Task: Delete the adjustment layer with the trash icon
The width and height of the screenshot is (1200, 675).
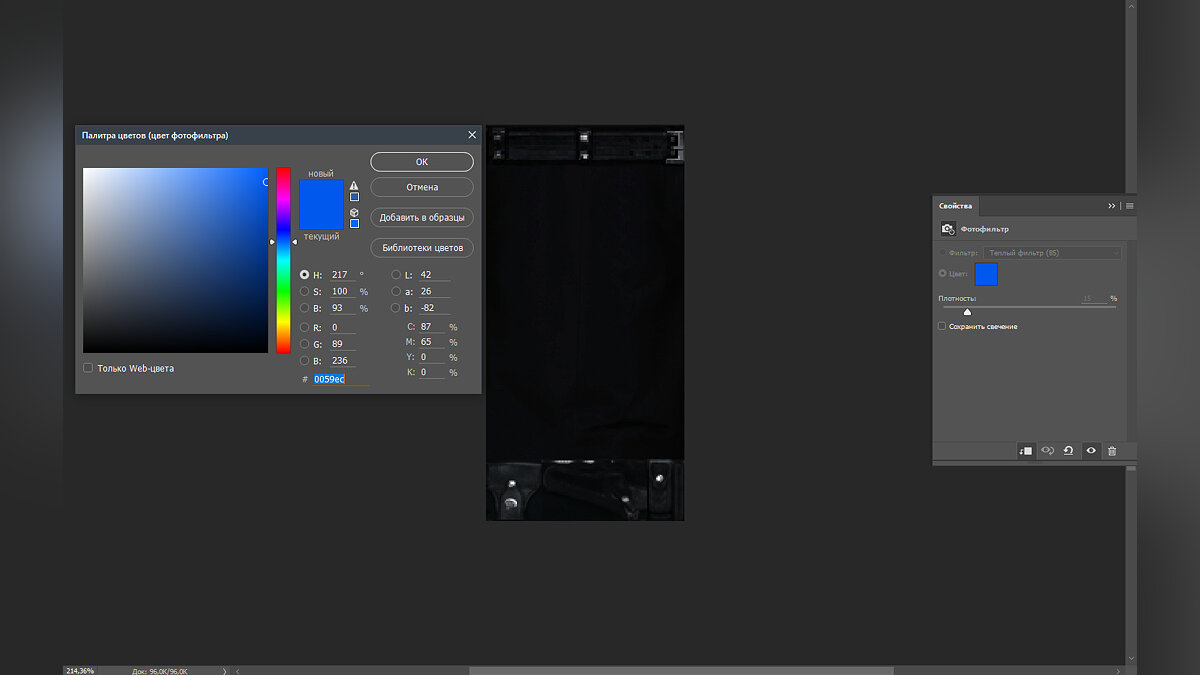Action: (1112, 451)
